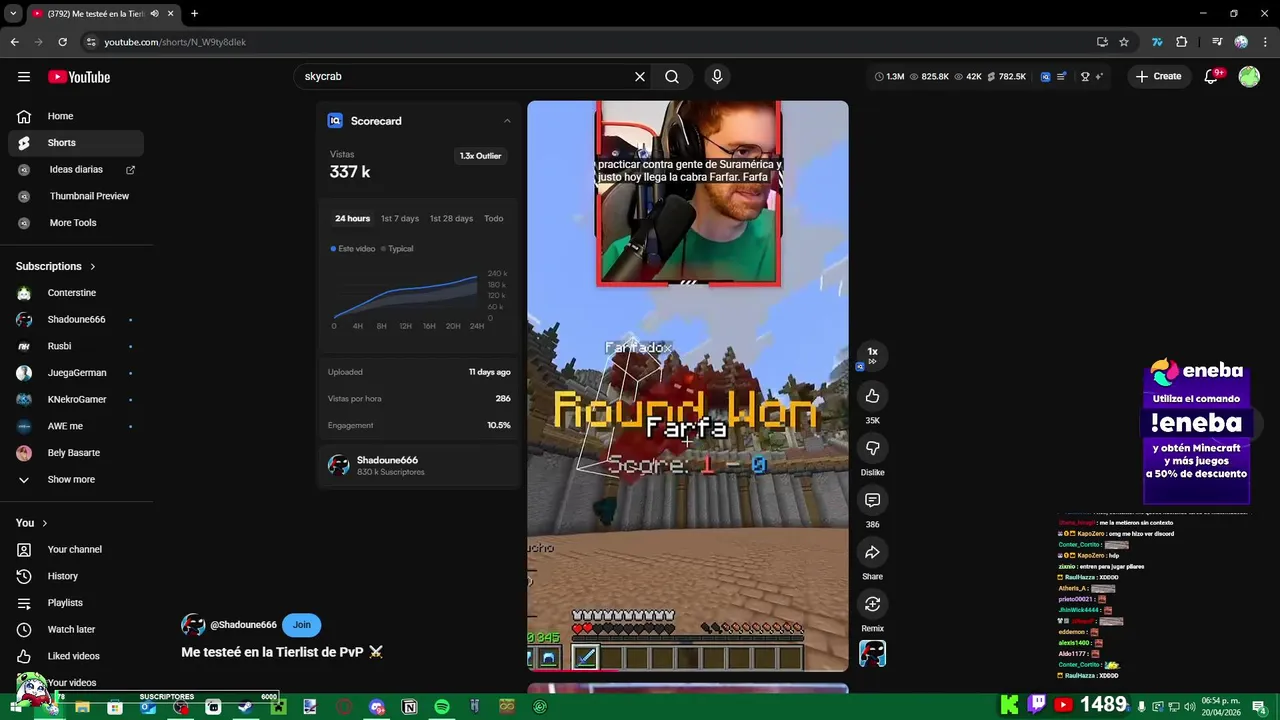
Task: Open Spotify from the taskbar
Action: (x=442, y=707)
